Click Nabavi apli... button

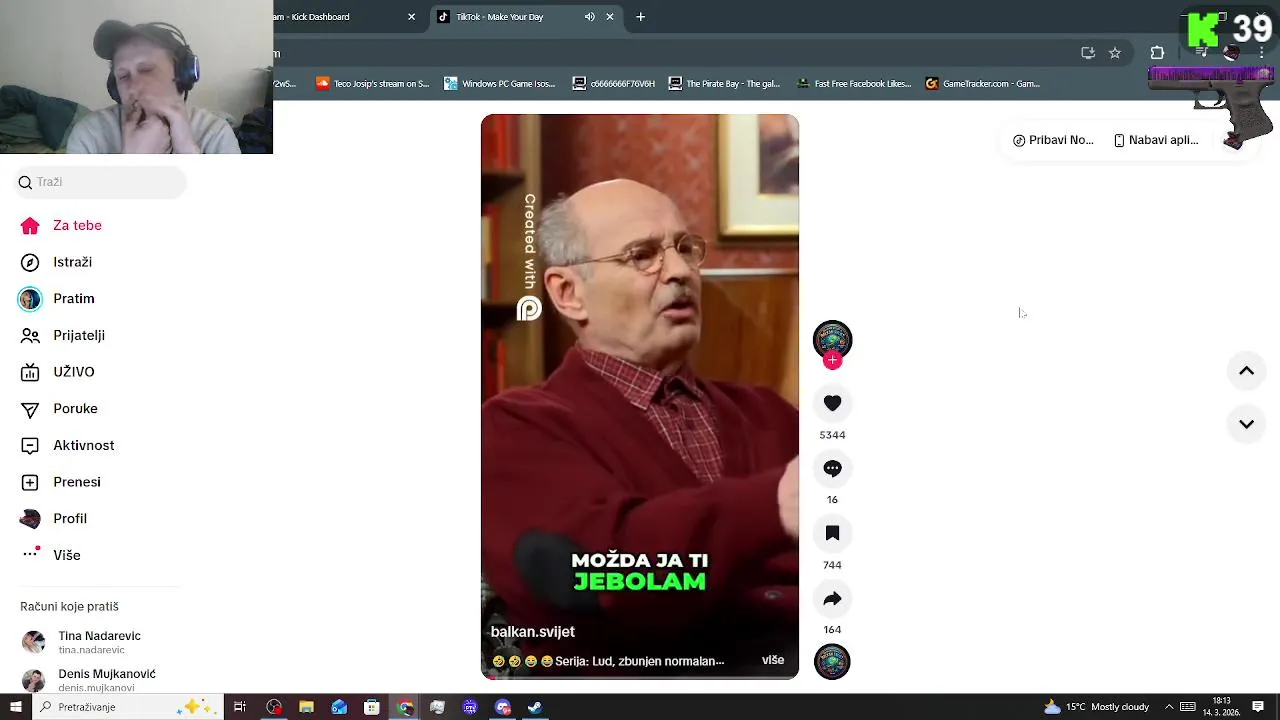pos(1156,140)
